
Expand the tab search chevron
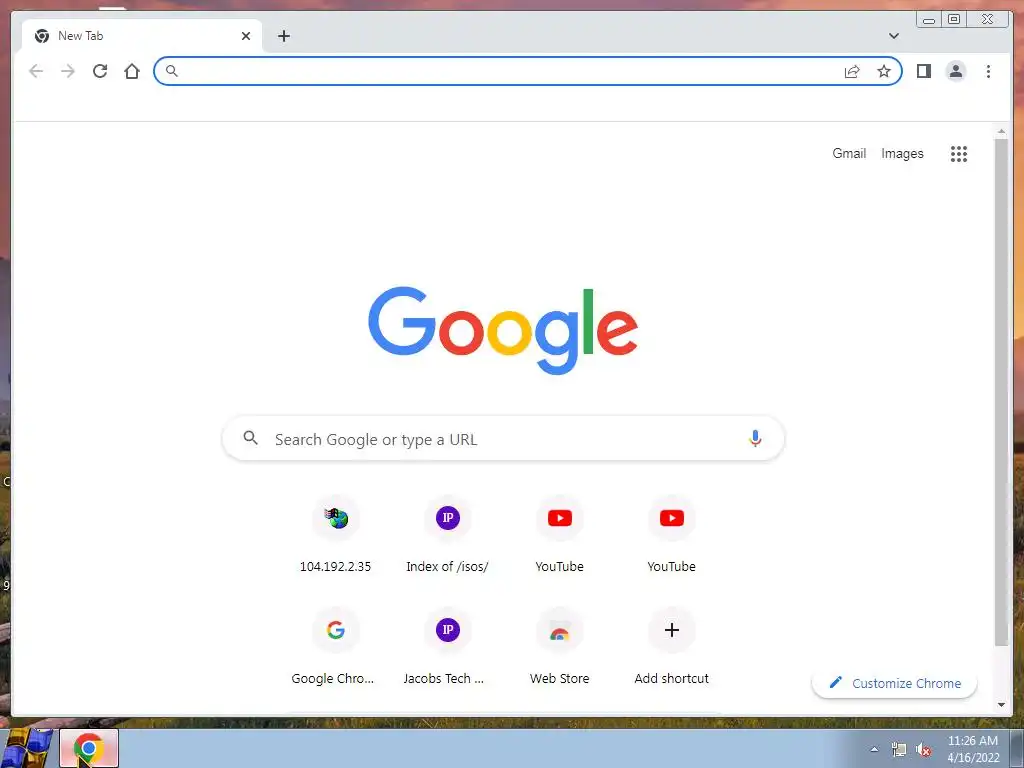tap(894, 36)
